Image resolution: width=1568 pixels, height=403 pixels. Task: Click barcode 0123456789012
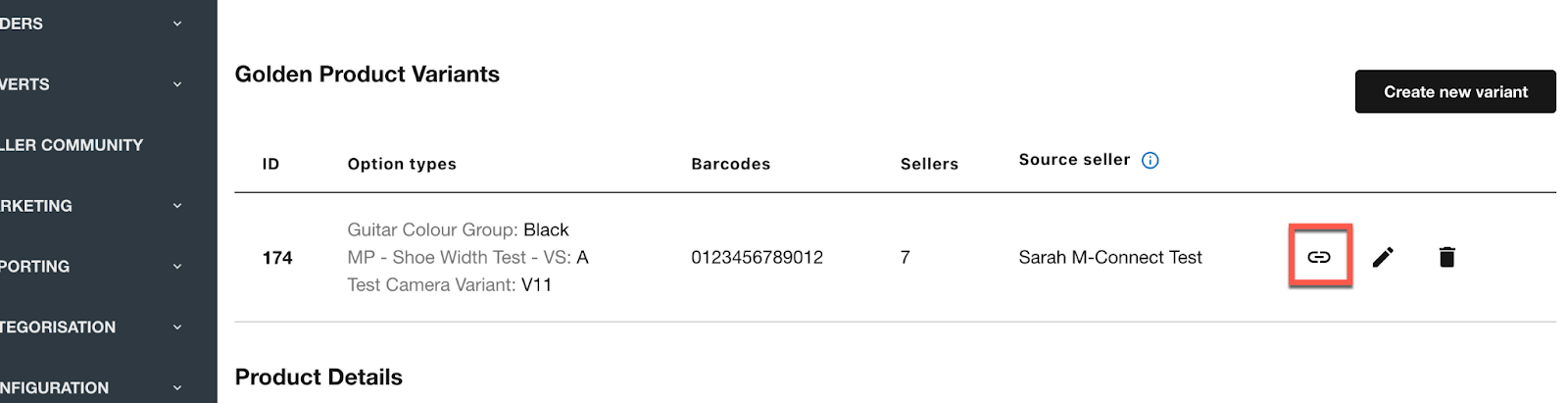(757, 257)
